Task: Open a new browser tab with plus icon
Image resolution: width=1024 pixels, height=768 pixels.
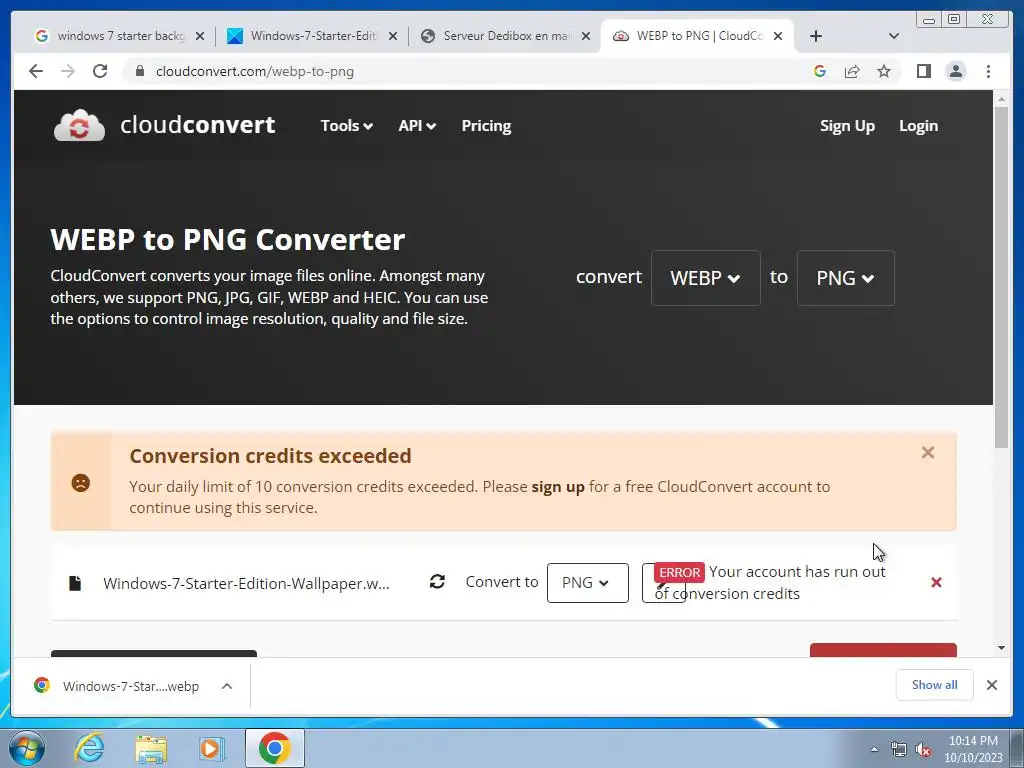Action: coord(816,36)
